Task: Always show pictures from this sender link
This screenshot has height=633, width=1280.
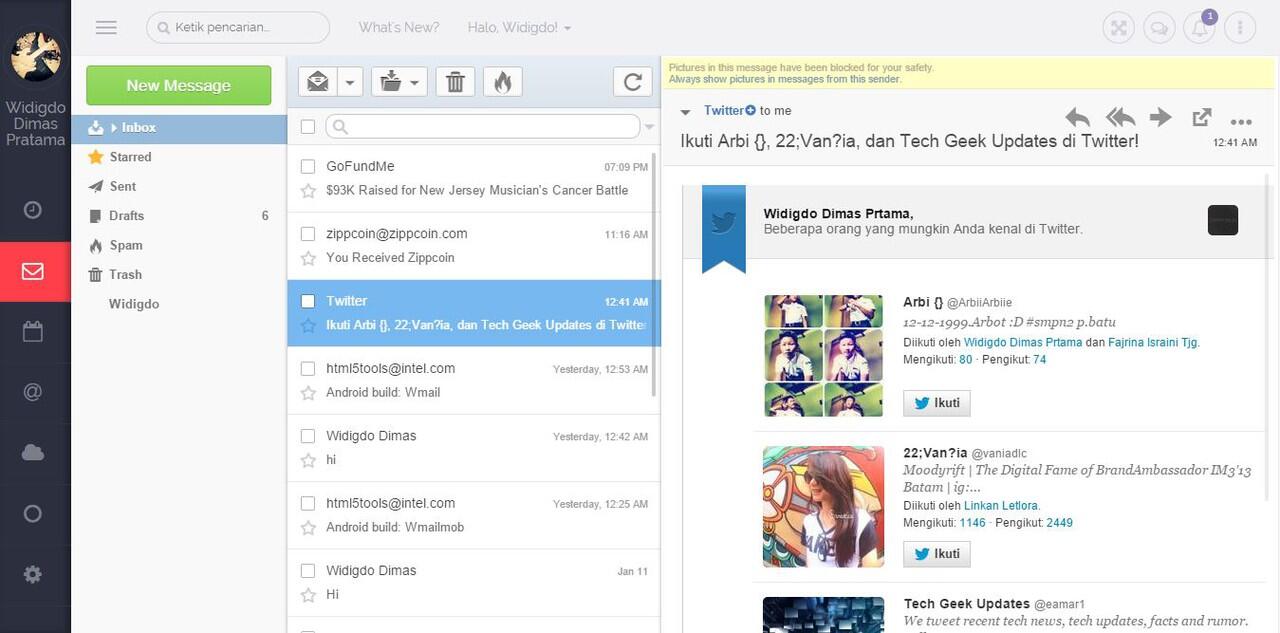Action: [785, 79]
